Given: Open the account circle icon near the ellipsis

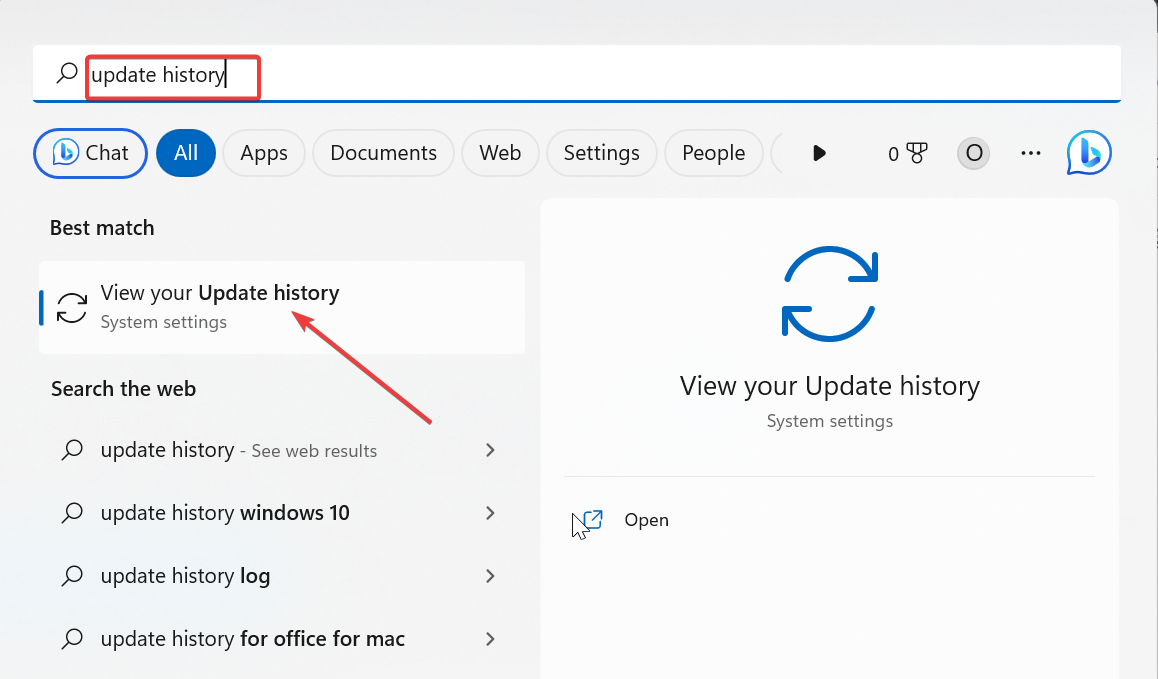Looking at the screenshot, I should 973,153.
